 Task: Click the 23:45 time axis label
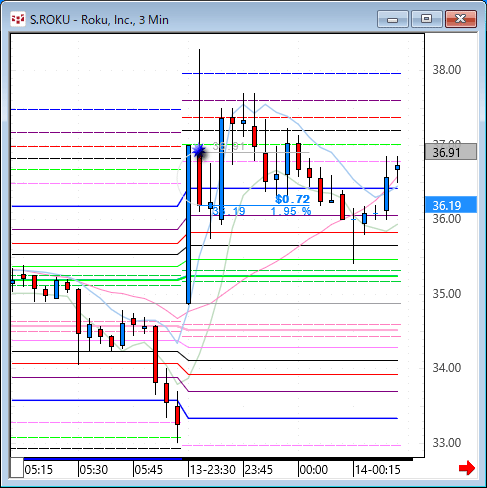coord(259,470)
